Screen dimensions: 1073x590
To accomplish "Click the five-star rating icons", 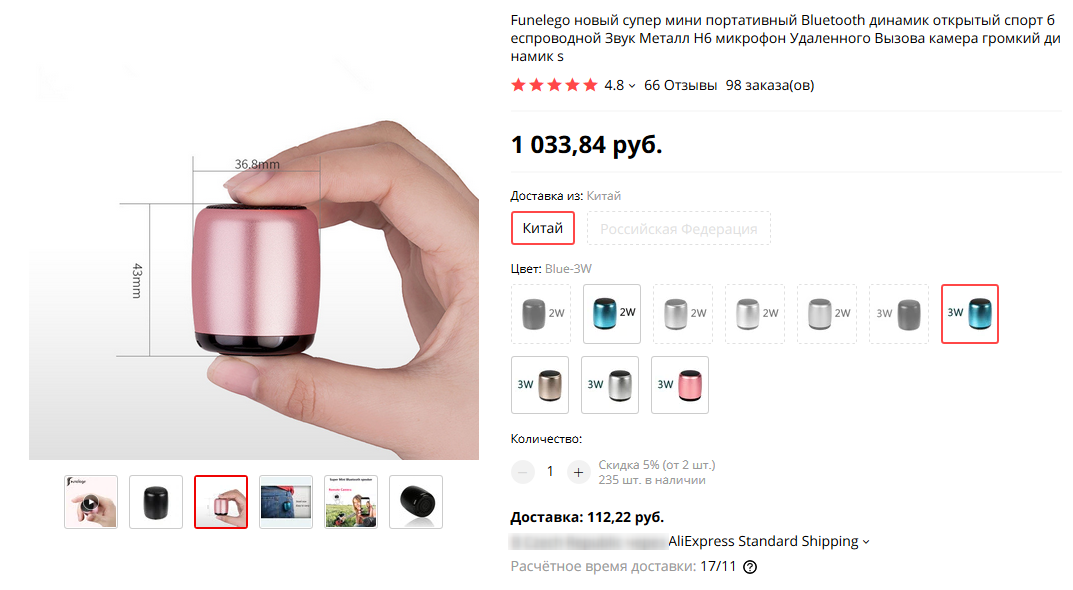I will click(554, 86).
